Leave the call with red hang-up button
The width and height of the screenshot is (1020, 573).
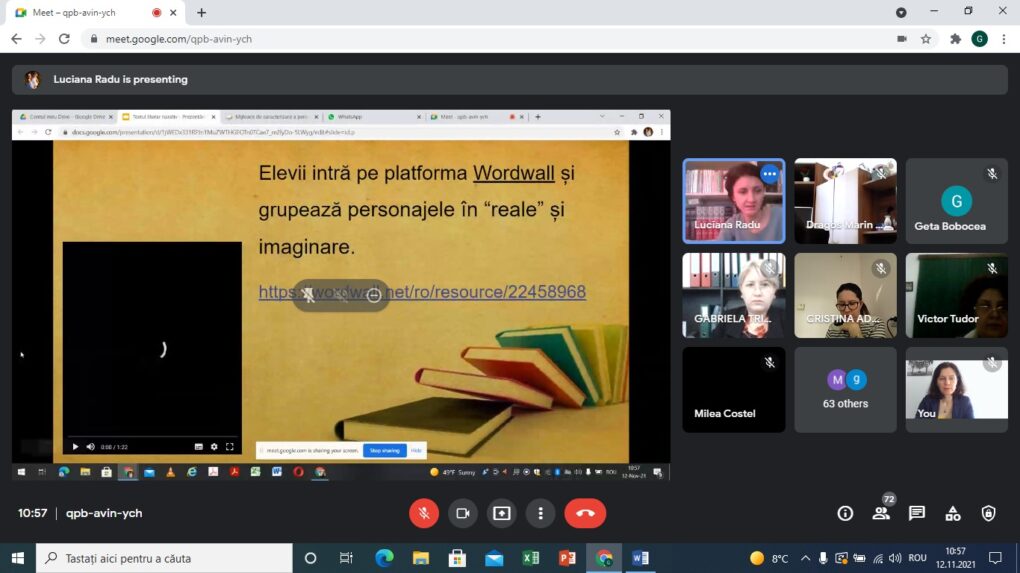585,513
